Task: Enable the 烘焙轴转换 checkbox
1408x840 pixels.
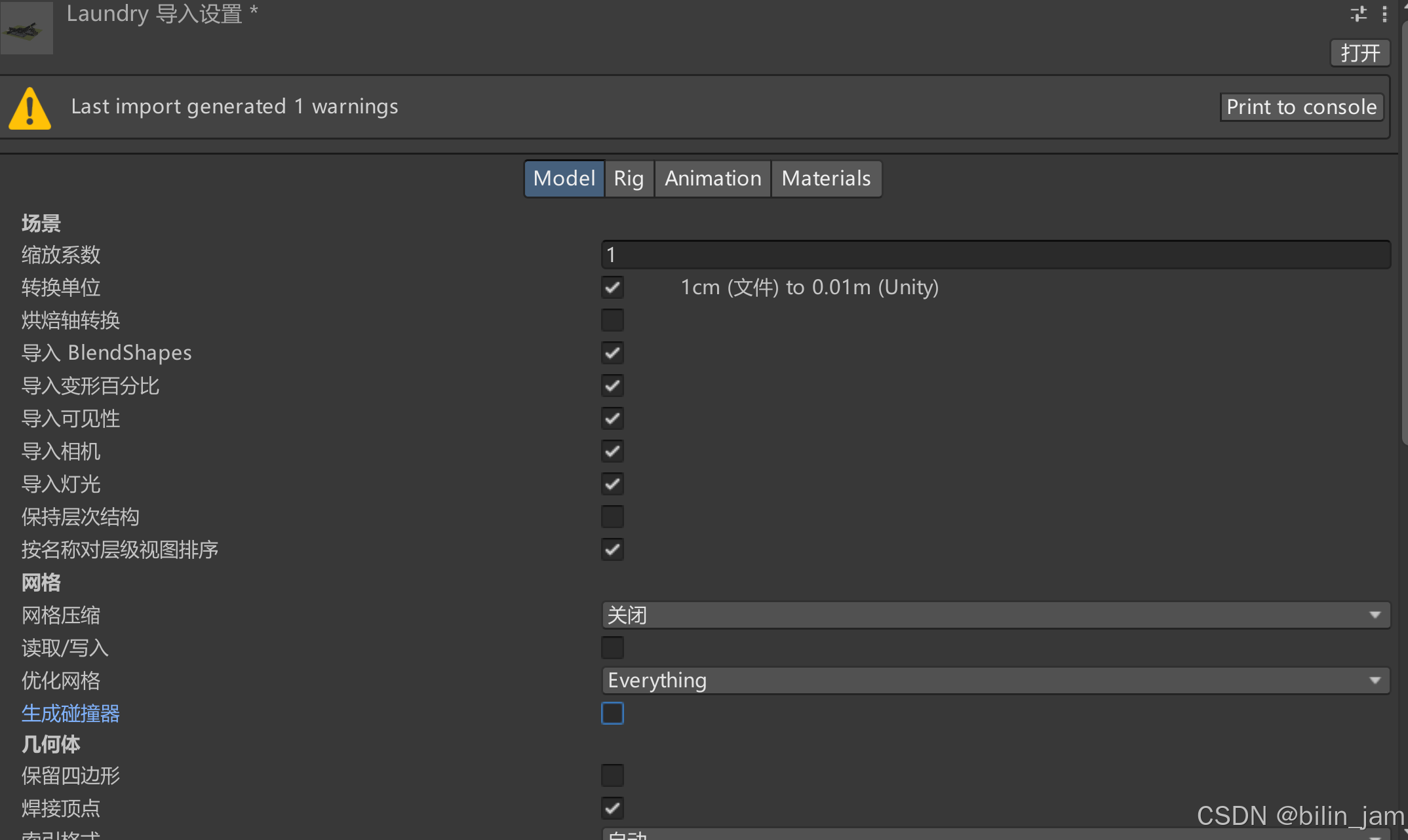Action: [612, 320]
